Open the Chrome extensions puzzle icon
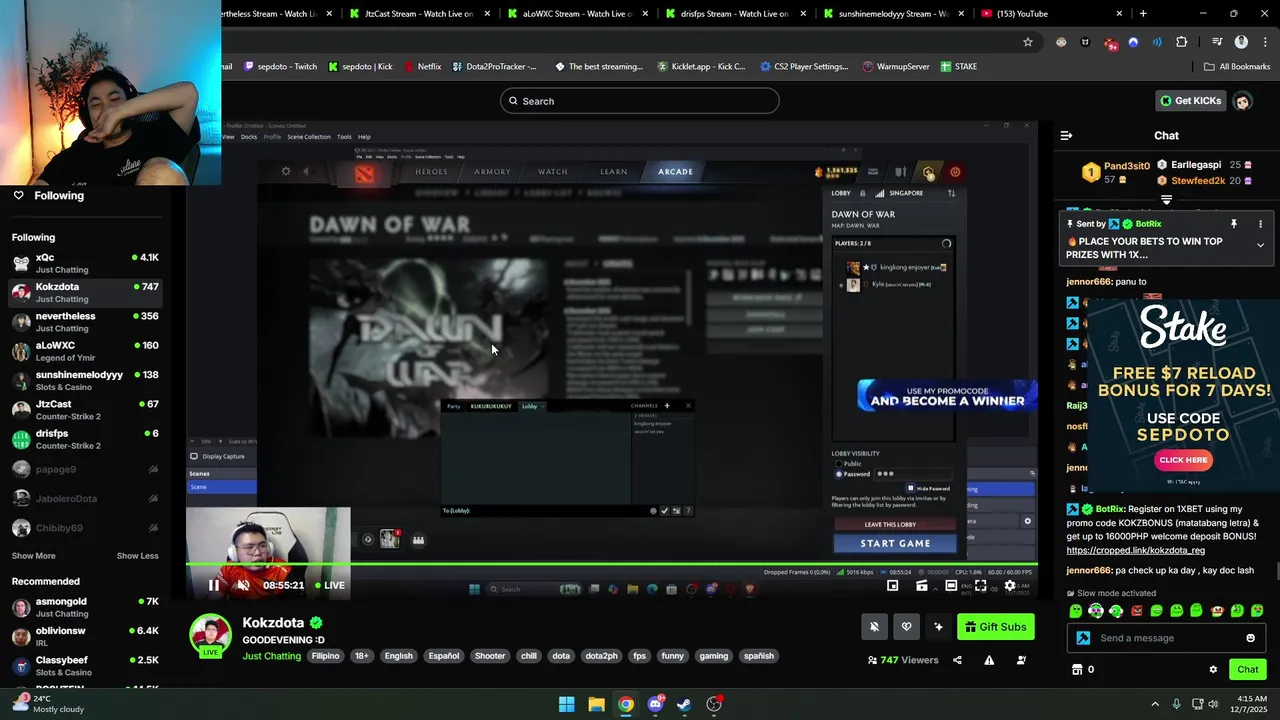The image size is (1280, 720). (1182, 42)
